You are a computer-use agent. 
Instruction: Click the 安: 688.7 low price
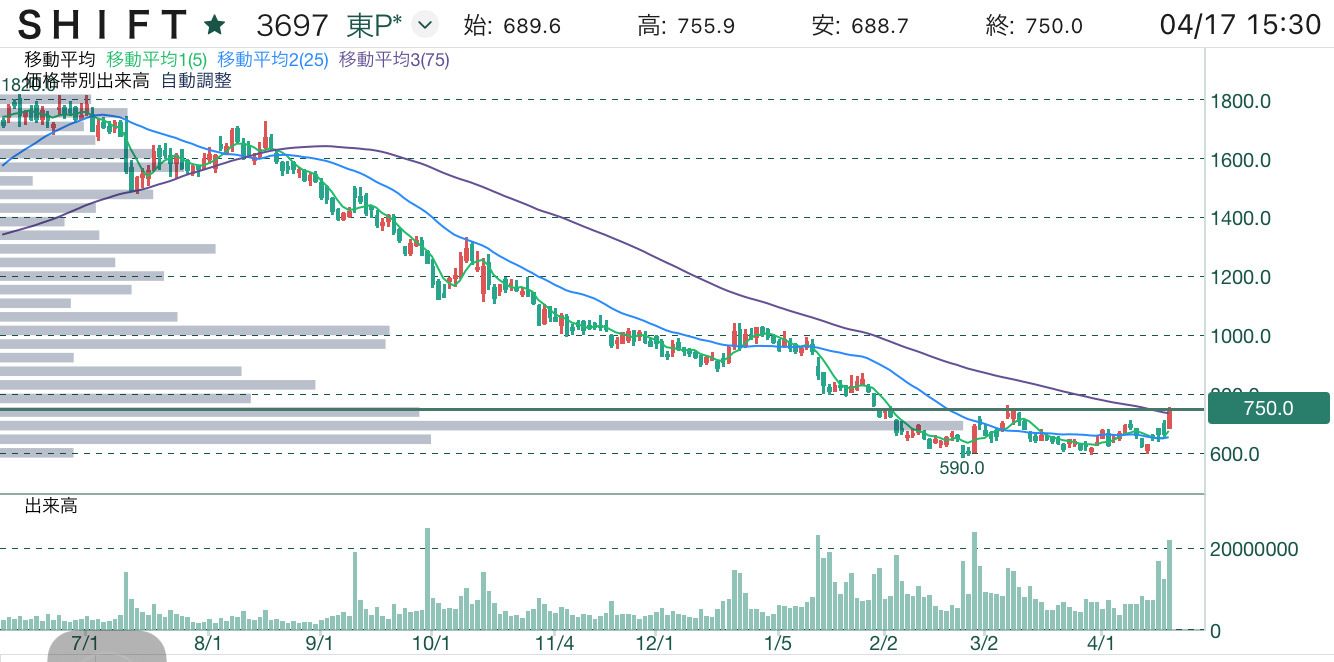point(860,26)
